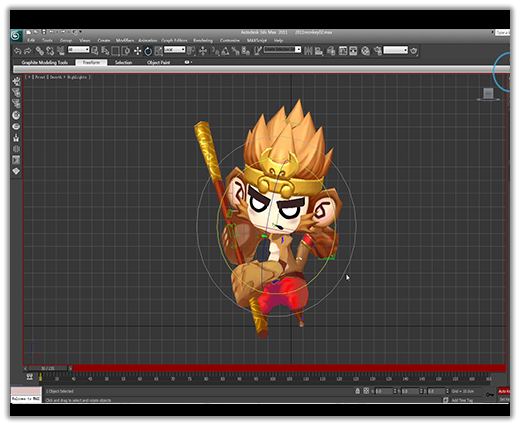Expand the Quick Access toolbar arrow
Screen dimensions: 520x426
click(x=80, y=32)
